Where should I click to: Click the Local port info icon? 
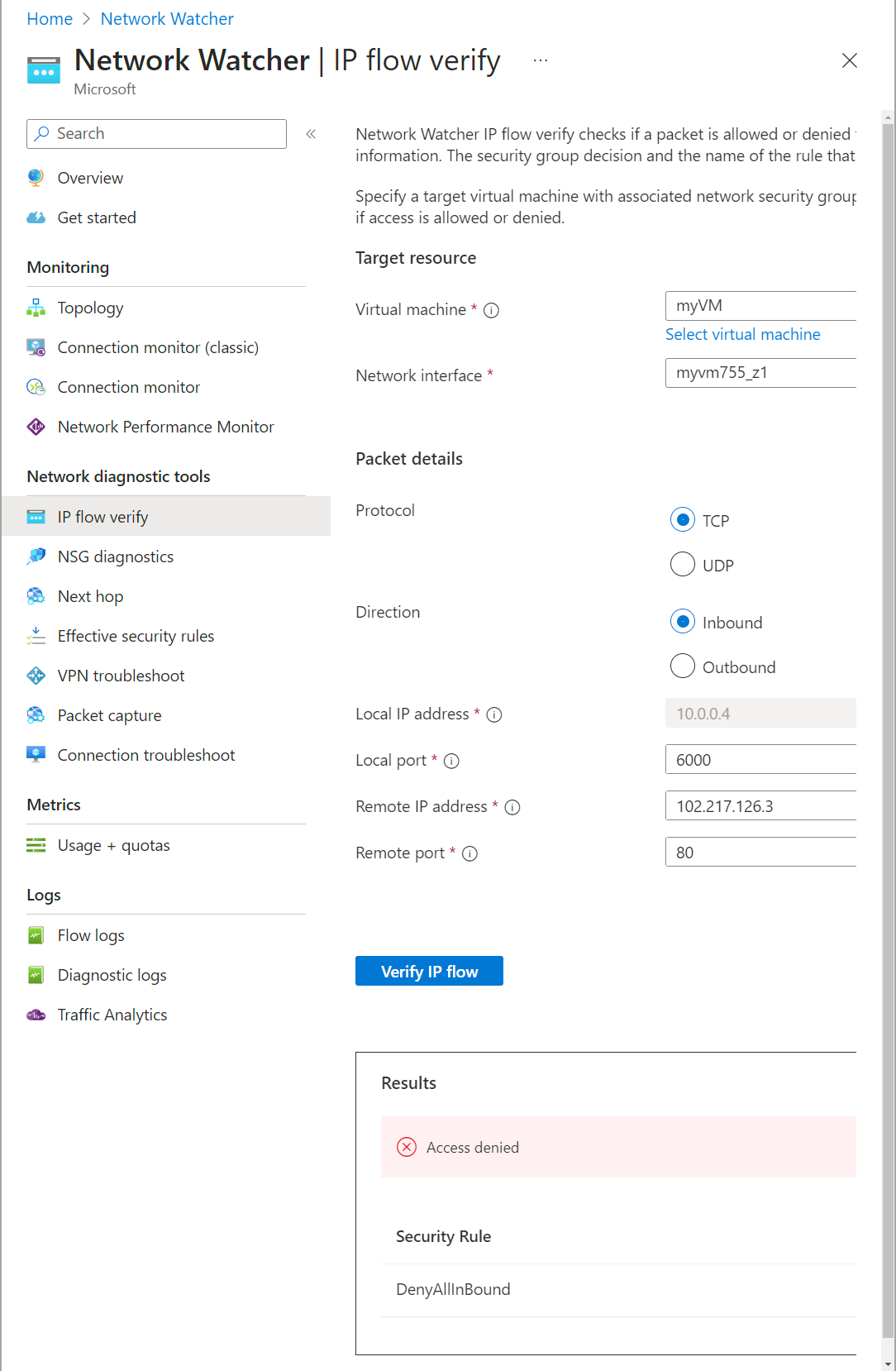(x=451, y=761)
